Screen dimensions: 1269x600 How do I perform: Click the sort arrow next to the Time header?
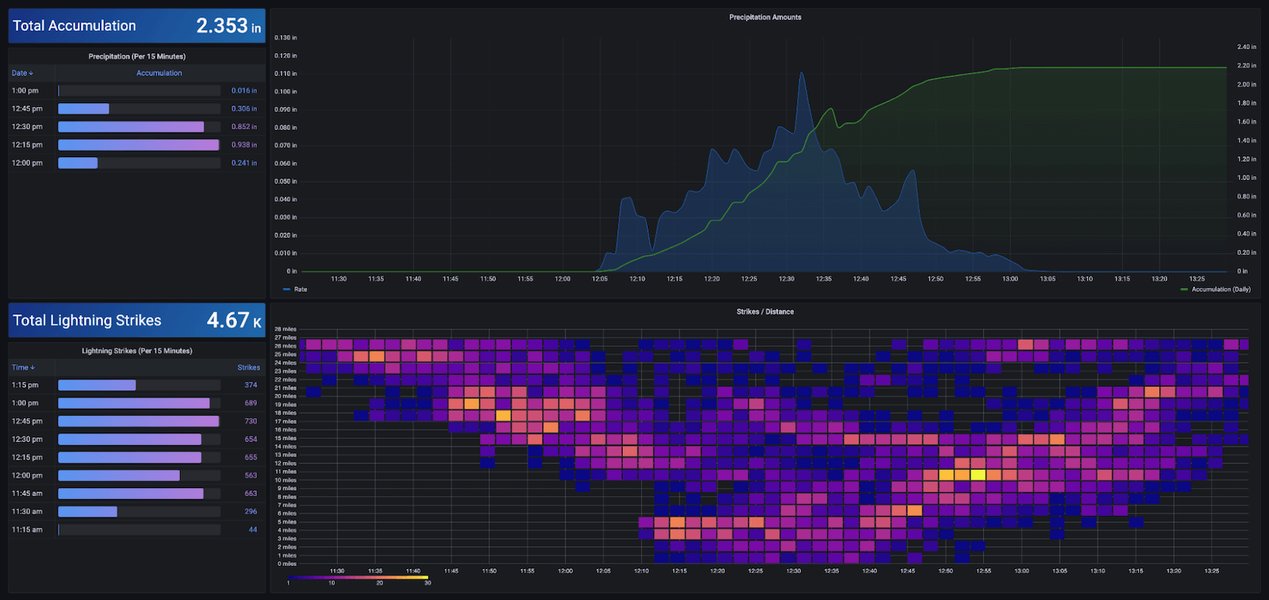point(31,366)
